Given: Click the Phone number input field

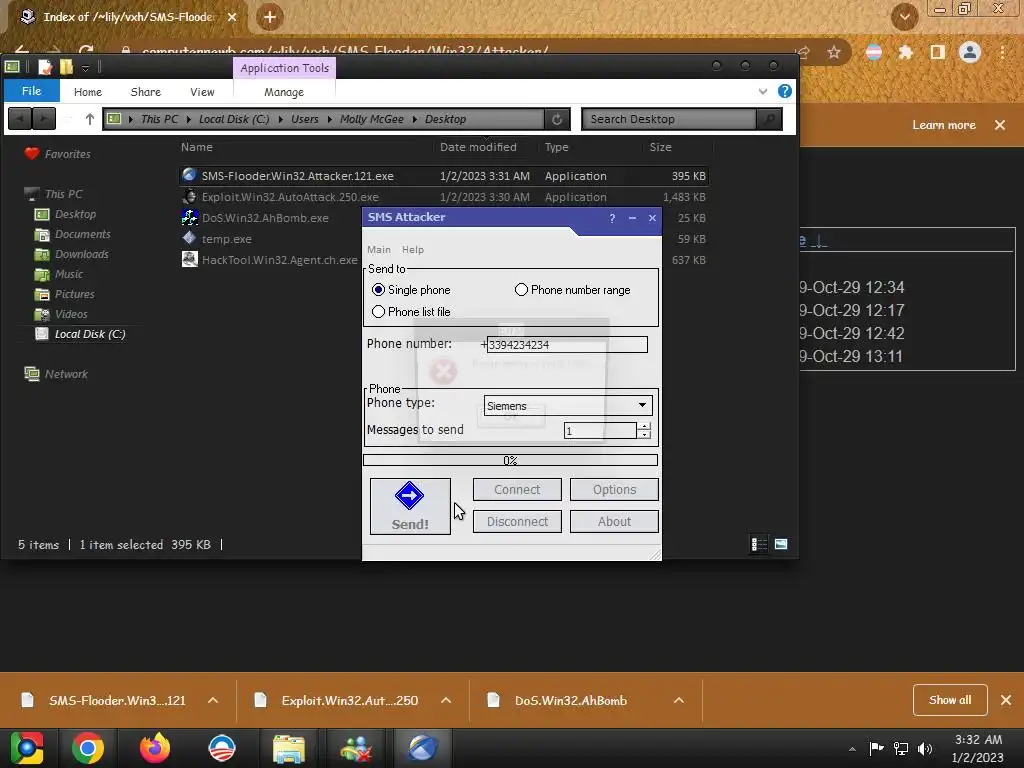Looking at the screenshot, I should pyautogui.click(x=567, y=344).
